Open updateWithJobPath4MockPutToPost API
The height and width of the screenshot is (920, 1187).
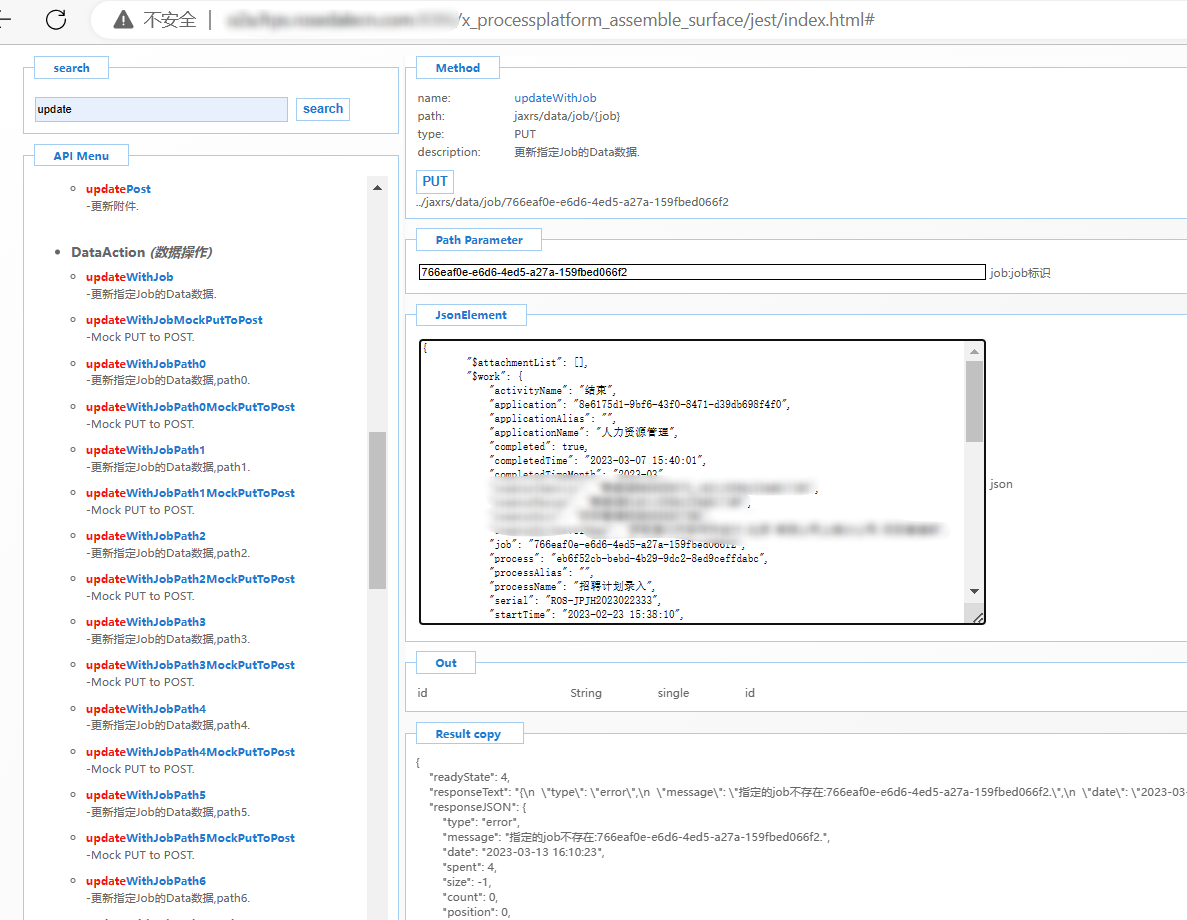pyautogui.click(x=190, y=752)
